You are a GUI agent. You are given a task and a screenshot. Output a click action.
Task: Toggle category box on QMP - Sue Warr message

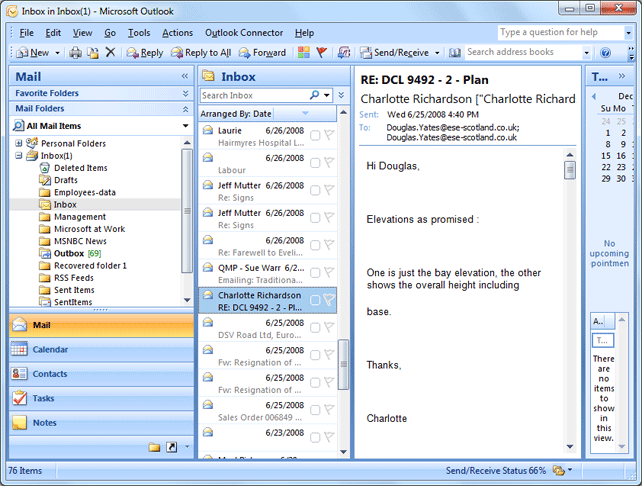[315, 273]
